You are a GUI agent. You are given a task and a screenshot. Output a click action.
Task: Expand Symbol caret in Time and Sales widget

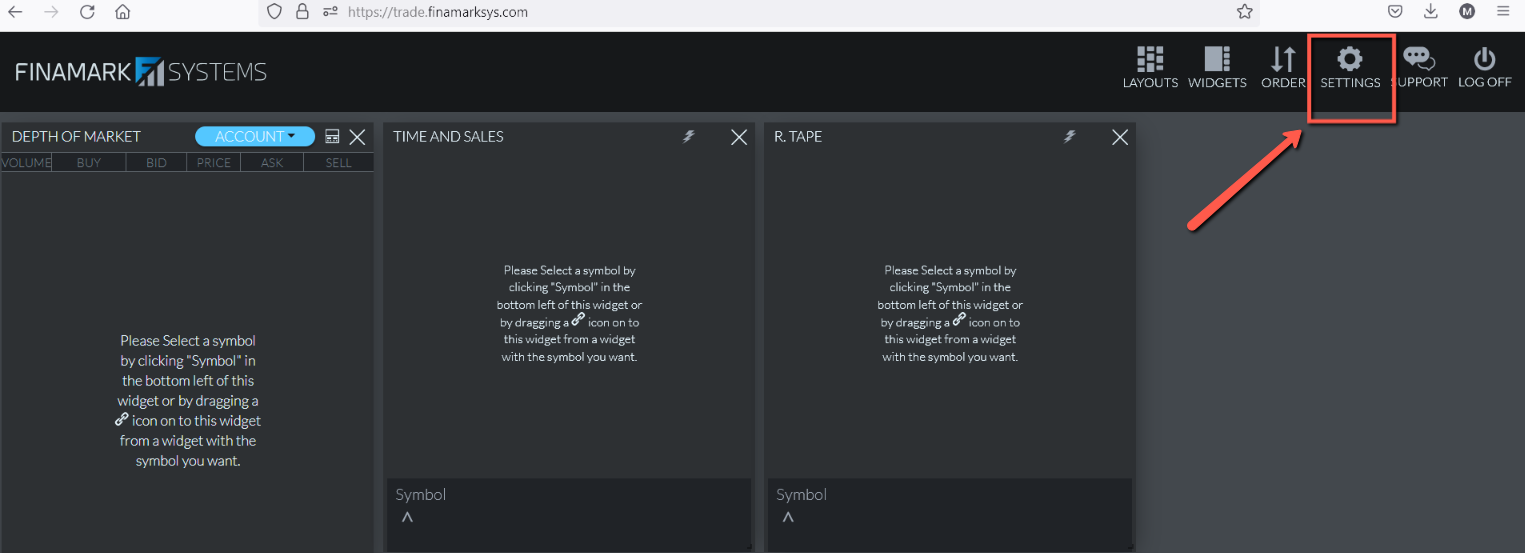407,517
